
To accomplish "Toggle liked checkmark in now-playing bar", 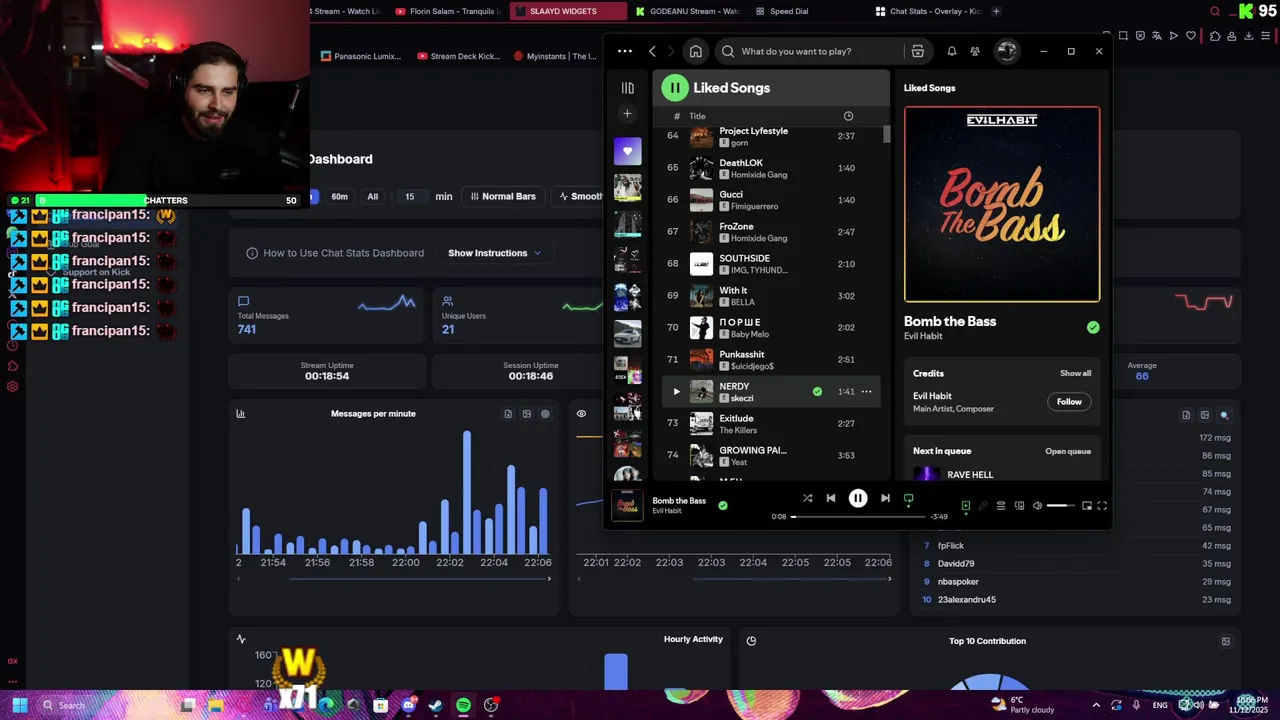I will point(723,505).
